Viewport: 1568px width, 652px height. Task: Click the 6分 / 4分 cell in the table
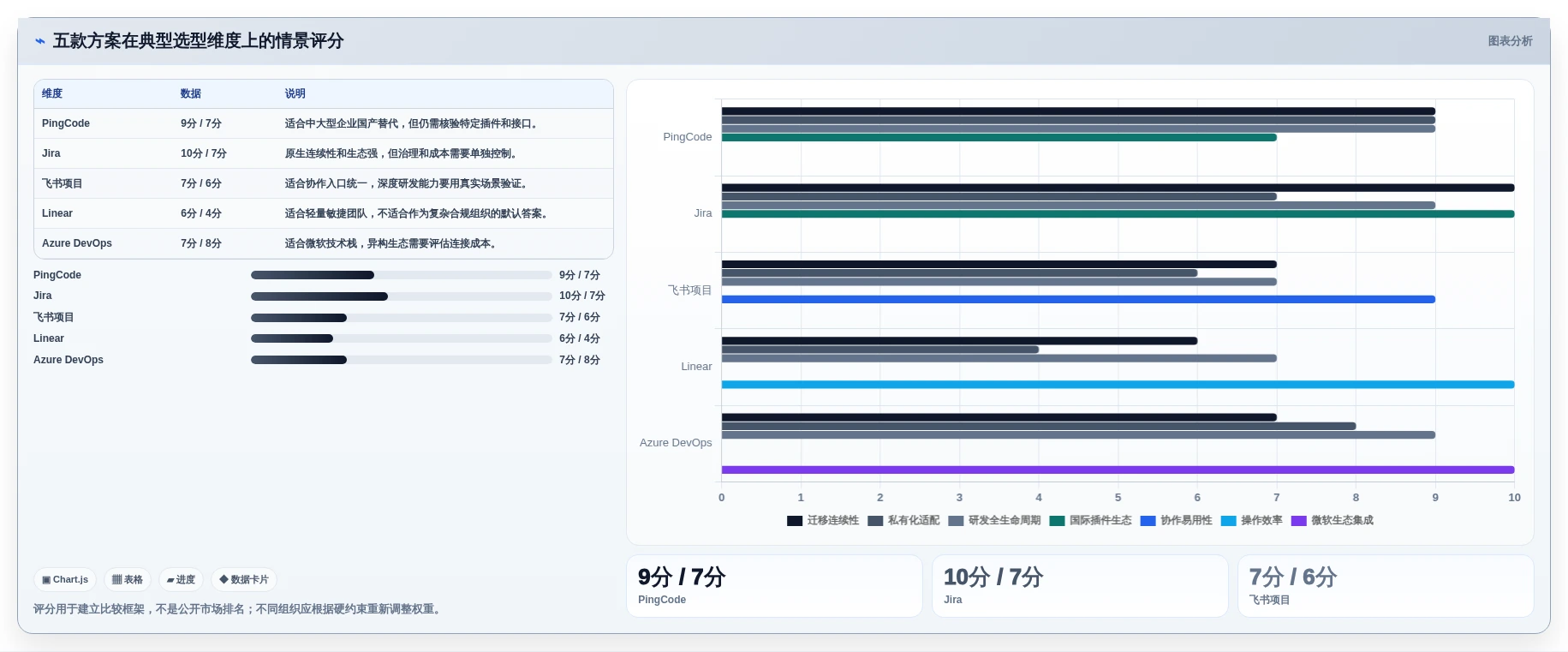coord(201,213)
